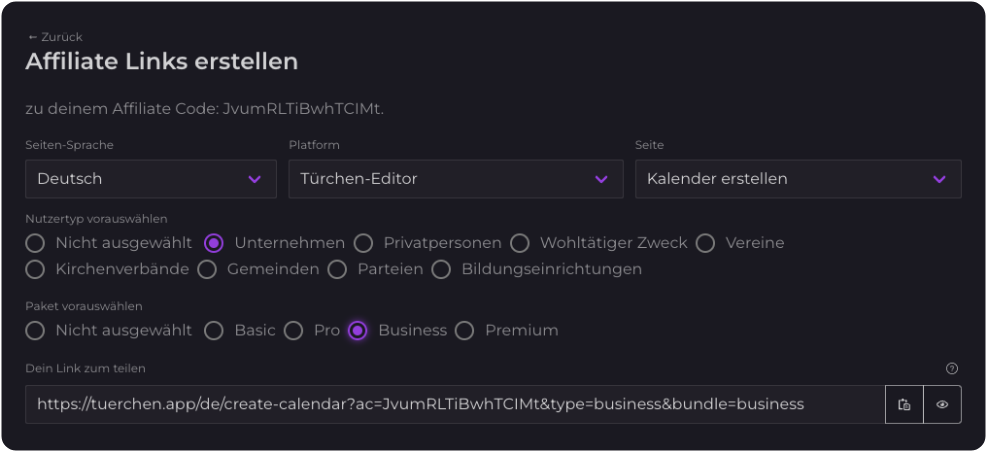Select Kirchenverbände radio button
987x452 pixels.
(36, 269)
